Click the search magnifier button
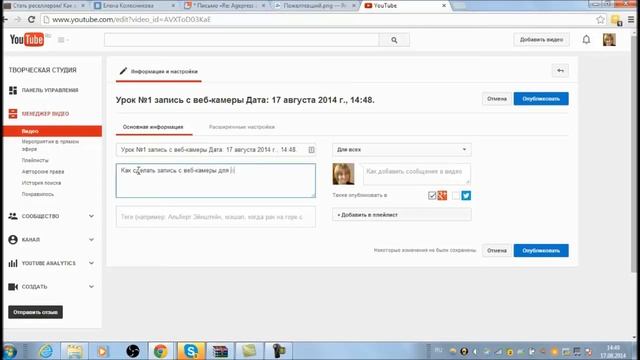 point(394,40)
